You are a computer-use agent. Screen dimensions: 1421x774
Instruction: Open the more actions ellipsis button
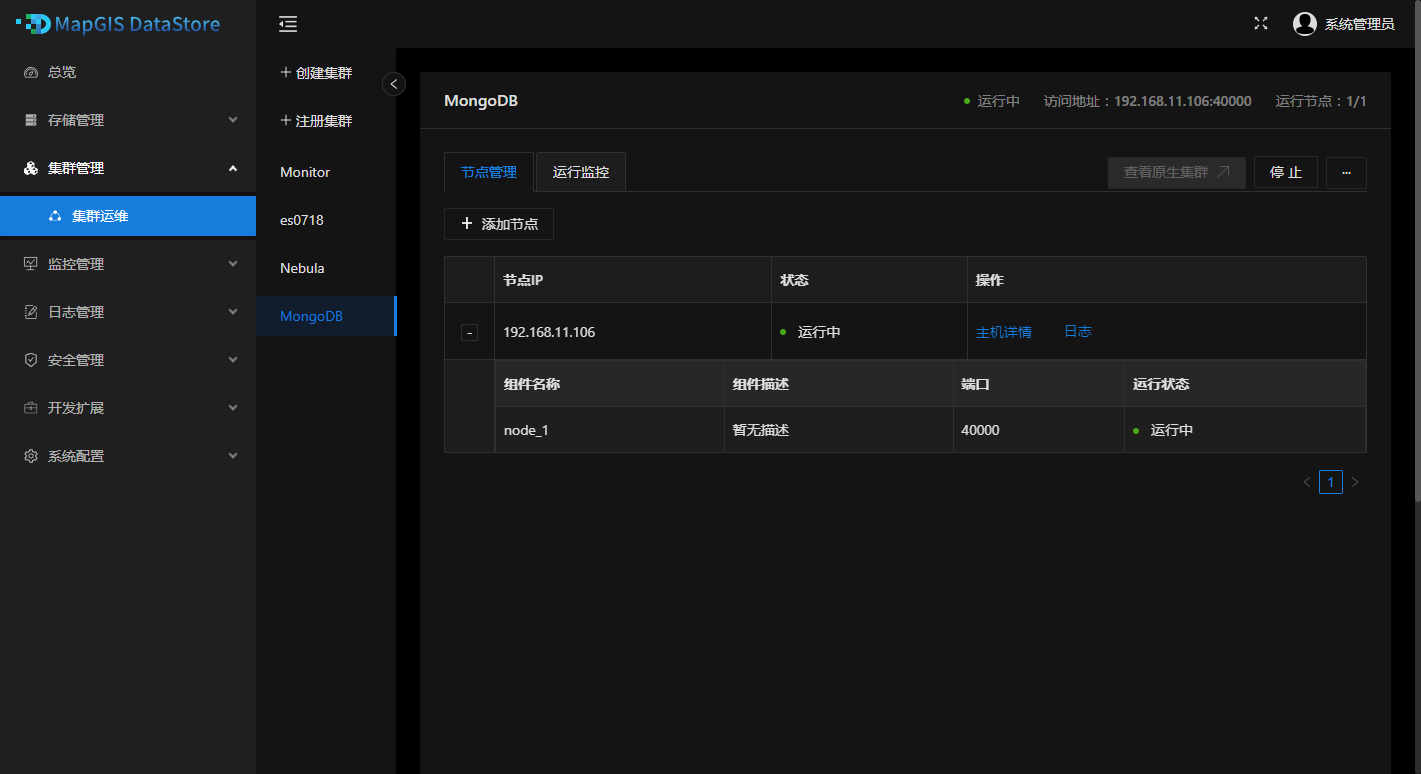[1346, 172]
